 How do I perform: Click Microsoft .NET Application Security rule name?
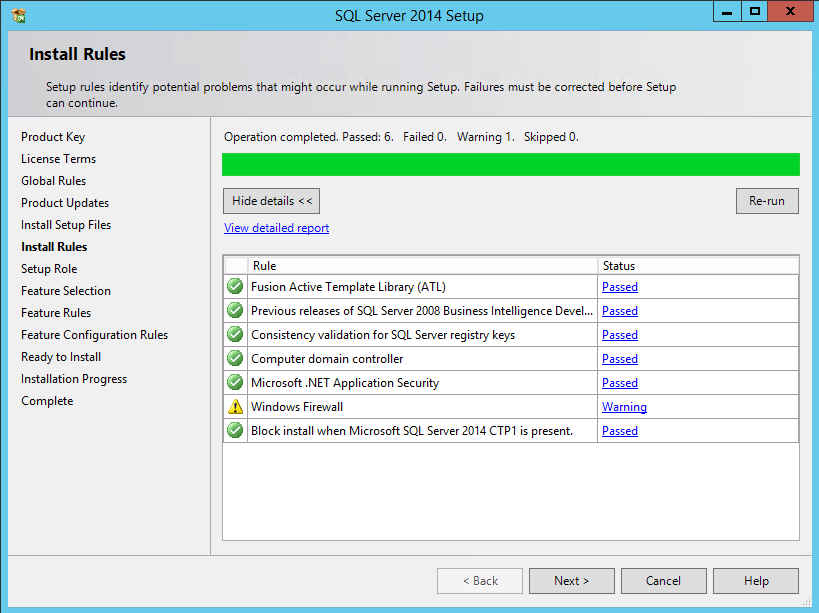tap(345, 383)
